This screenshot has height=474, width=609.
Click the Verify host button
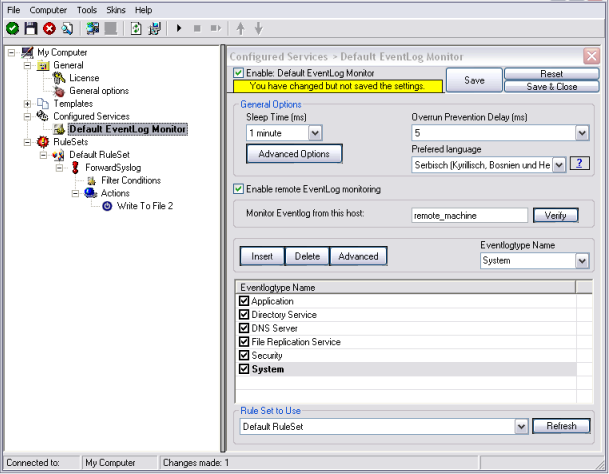coord(555,215)
